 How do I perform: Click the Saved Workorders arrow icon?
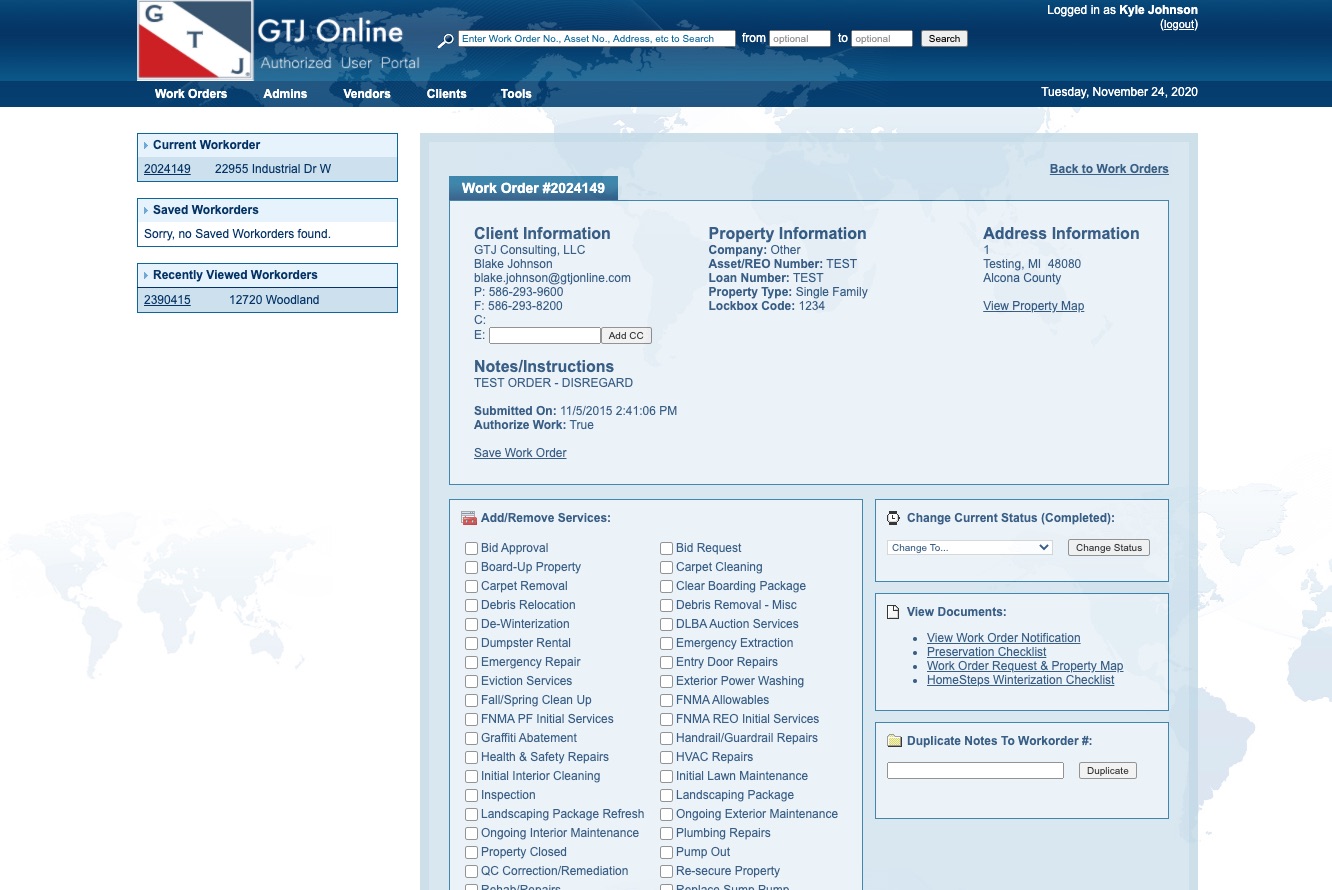(x=146, y=210)
